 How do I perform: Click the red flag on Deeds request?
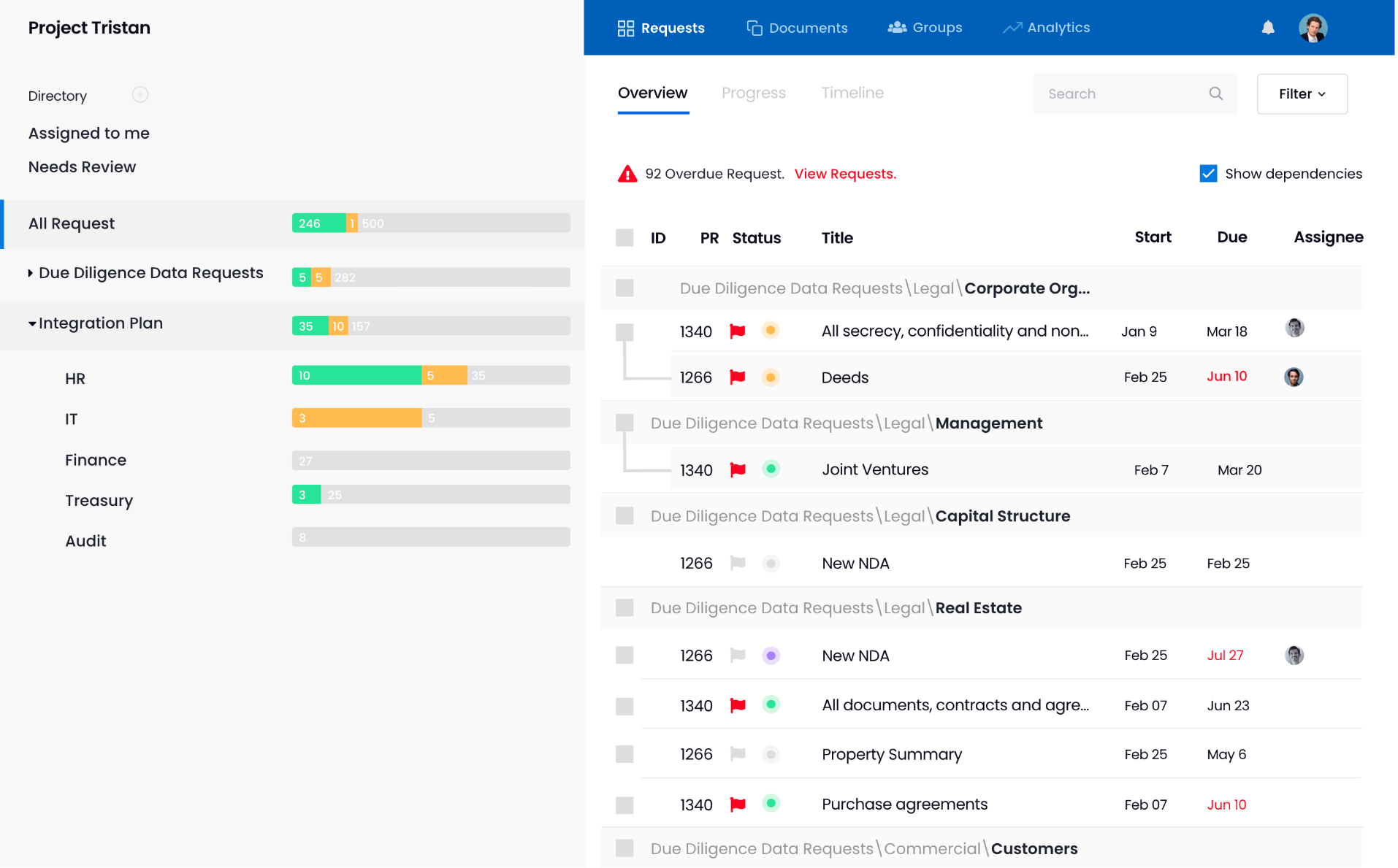click(737, 377)
